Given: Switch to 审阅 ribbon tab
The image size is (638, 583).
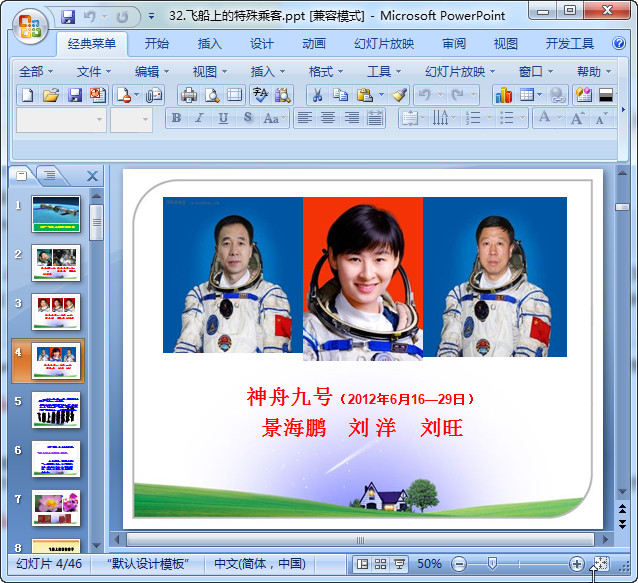Looking at the screenshot, I should pyautogui.click(x=454, y=43).
